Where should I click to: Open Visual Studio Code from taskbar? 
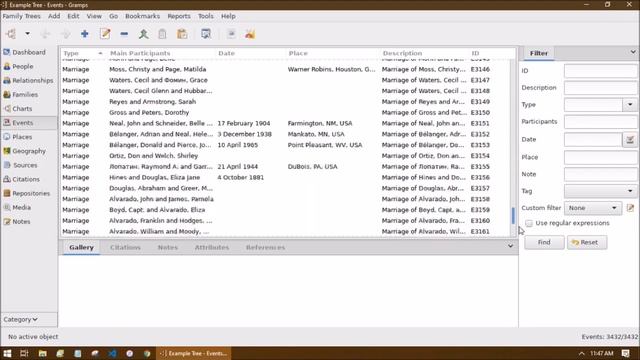112,353
